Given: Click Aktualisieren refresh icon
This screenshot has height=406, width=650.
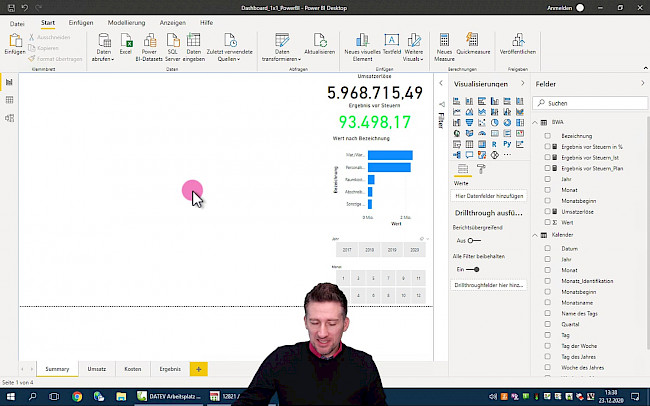Looking at the screenshot, I should [x=320, y=42].
